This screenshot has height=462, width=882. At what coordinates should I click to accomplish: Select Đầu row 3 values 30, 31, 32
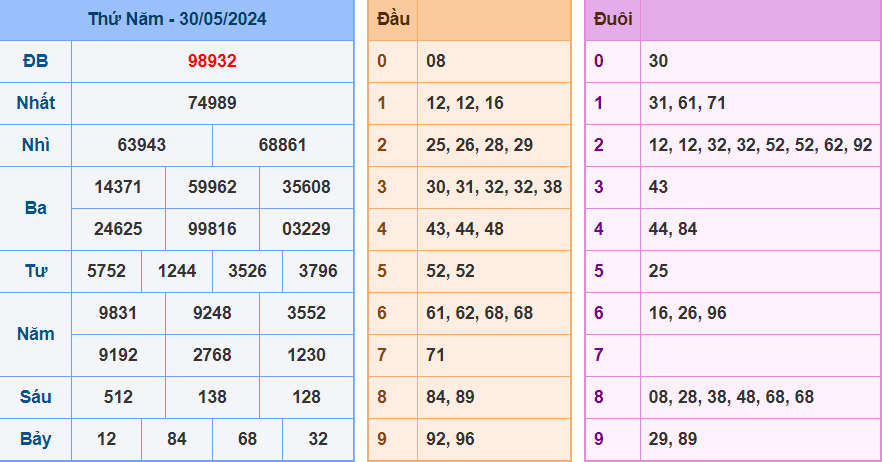(x=494, y=187)
